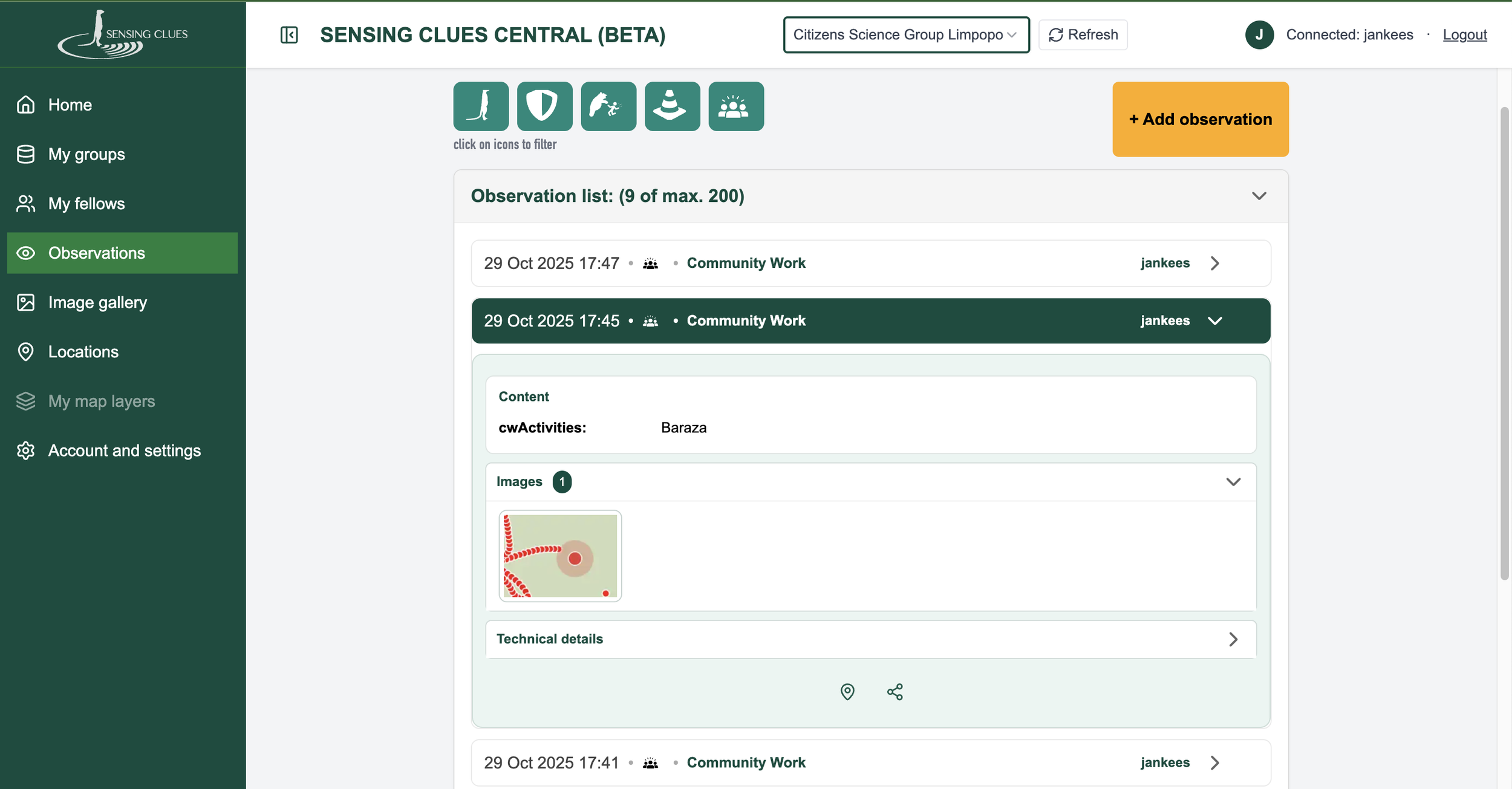The width and height of the screenshot is (1512, 789).
Task: Click Sensing Clues logo
Action: coord(123,34)
